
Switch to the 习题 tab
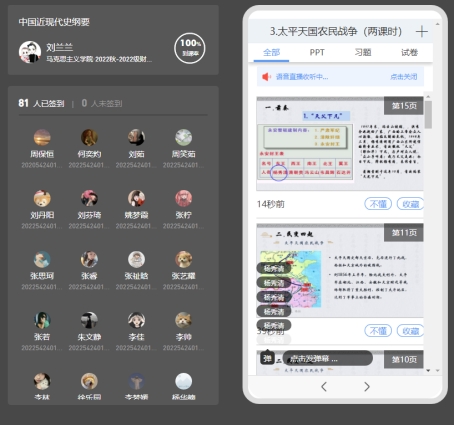[x=363, y=52]
